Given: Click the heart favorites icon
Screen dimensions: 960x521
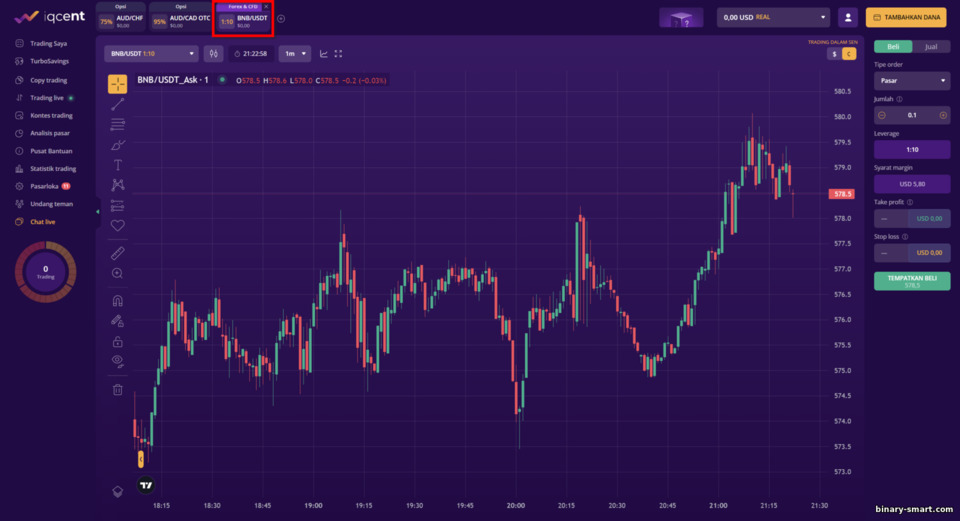Looking at the screenshot, I should click(118, 225).
